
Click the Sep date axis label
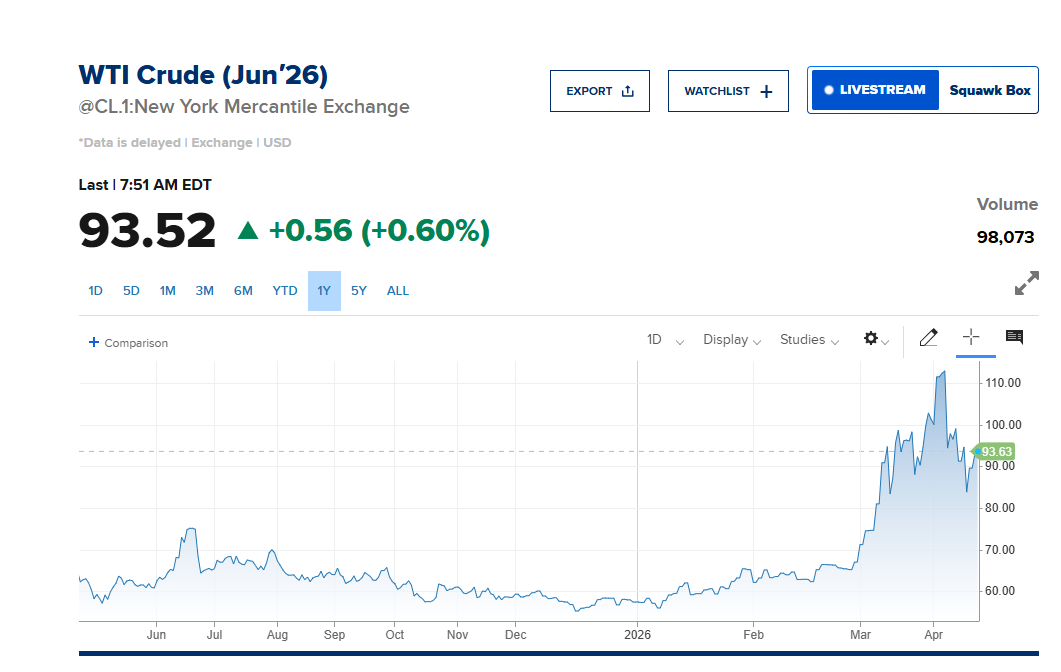tap(334, 635)
